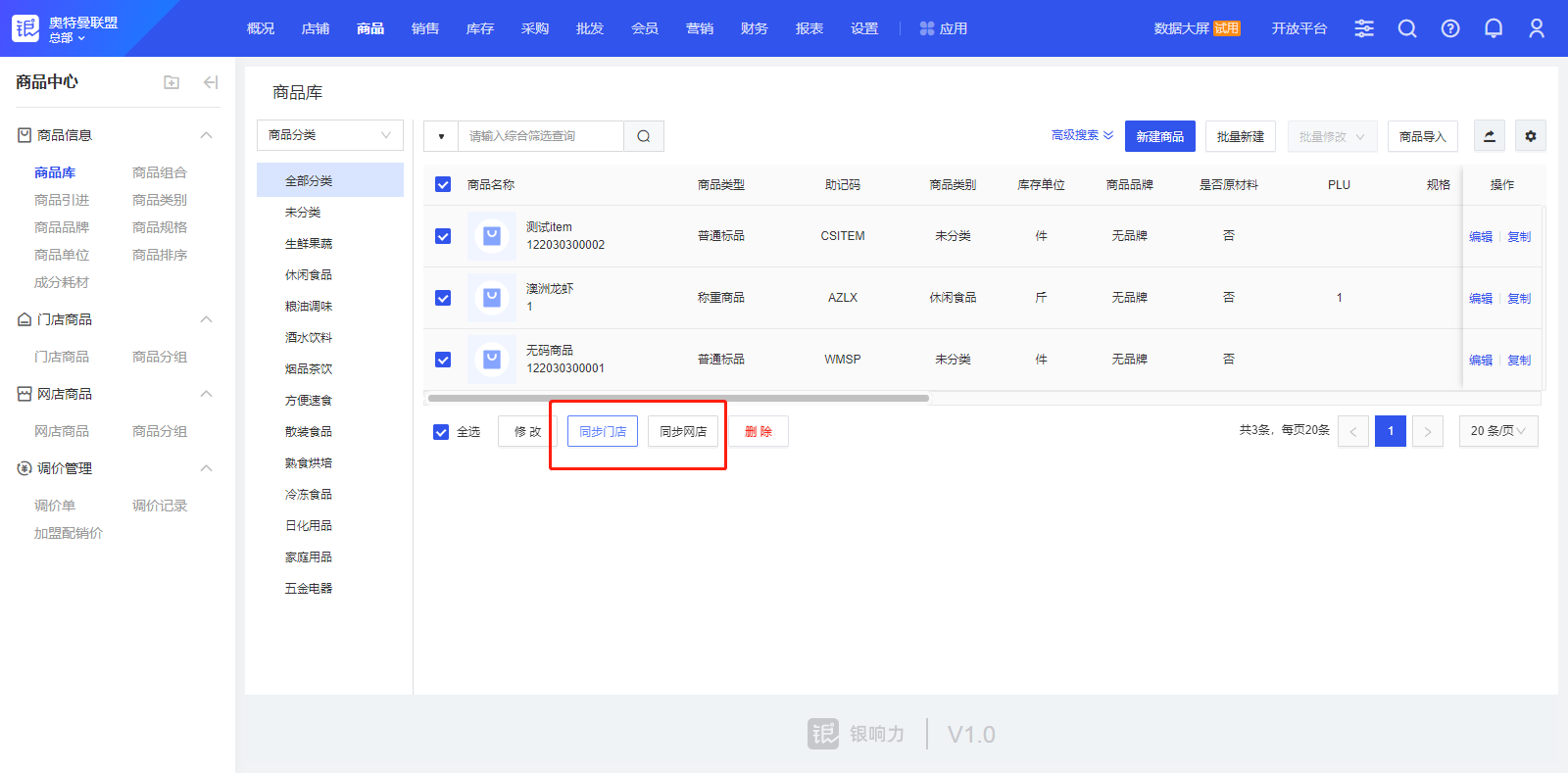This screenshot has width=1568, height=773.
Task: Open the 库存 menu in top navigation
Action: (480, 28)
